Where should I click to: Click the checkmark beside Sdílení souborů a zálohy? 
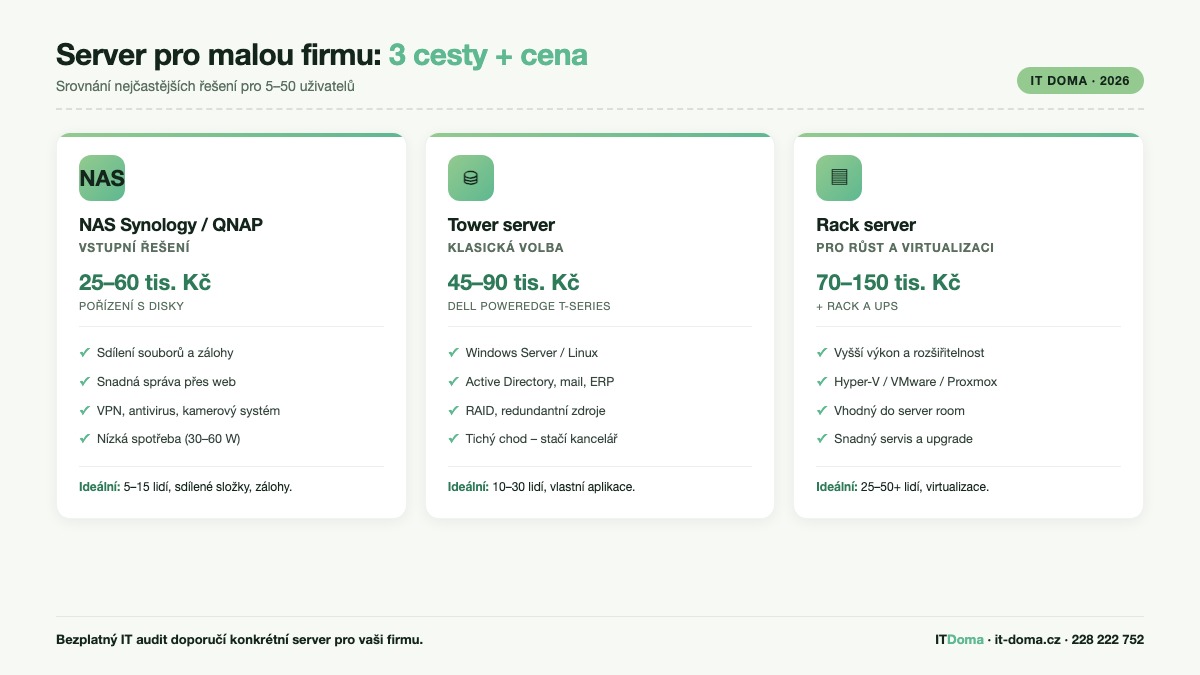[x=85, y=353]
